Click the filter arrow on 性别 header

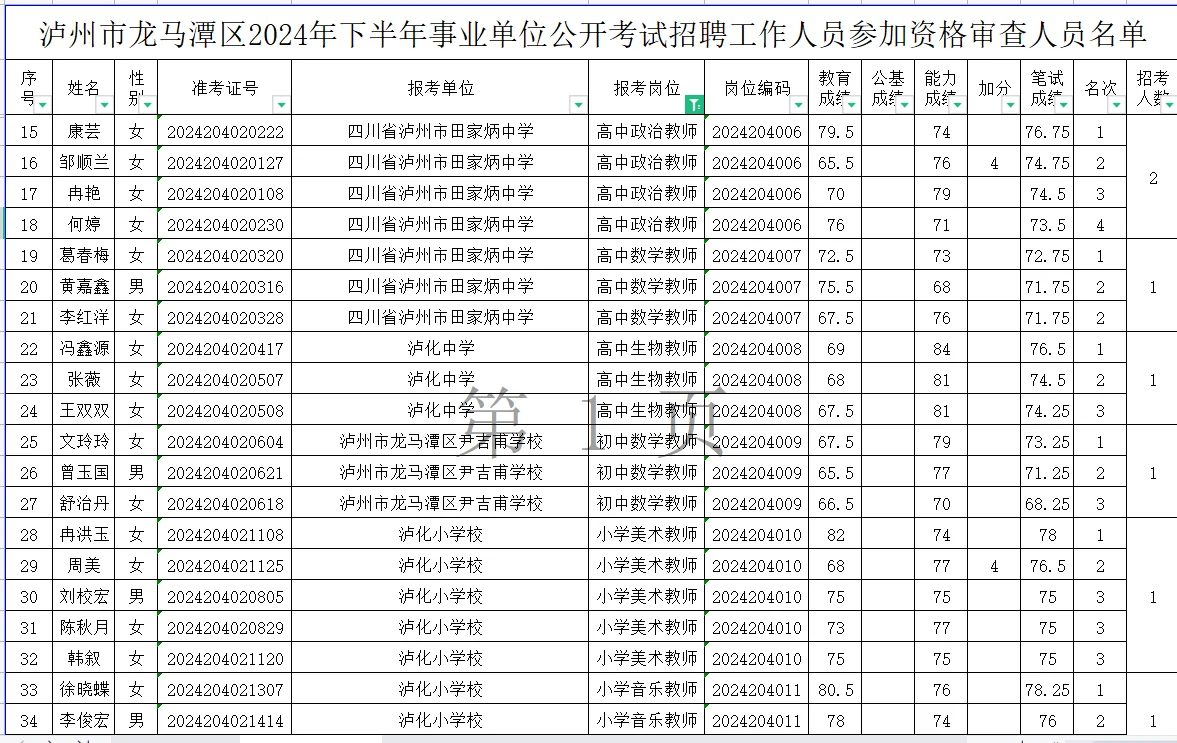click(148, 107)
